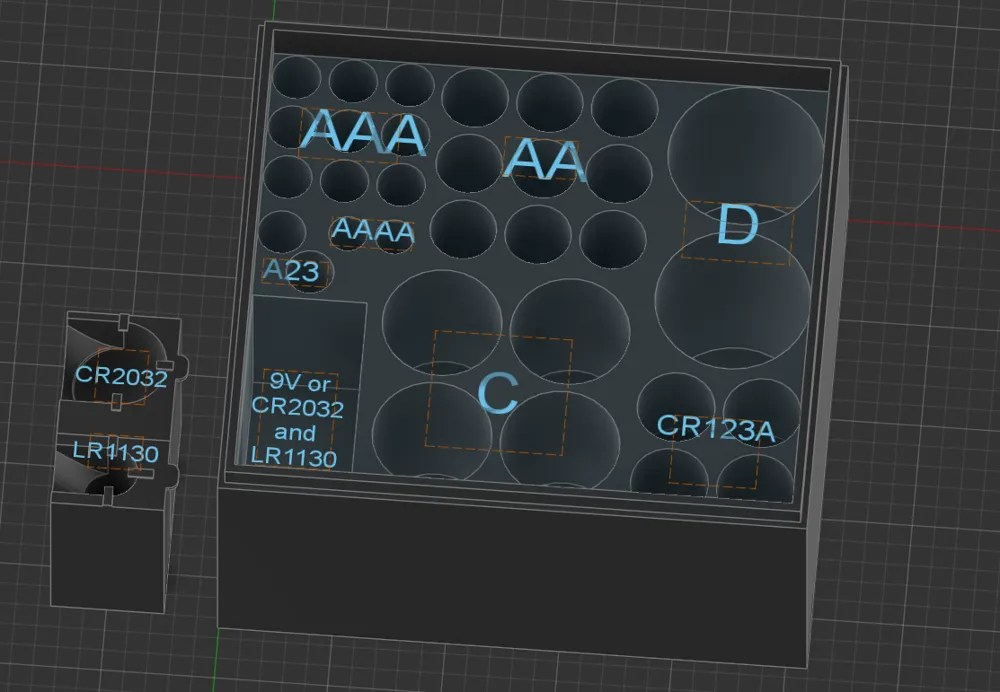Select the AAA text label on the tray
Viewport: 1000px width, 692px height.
[364, 132]
